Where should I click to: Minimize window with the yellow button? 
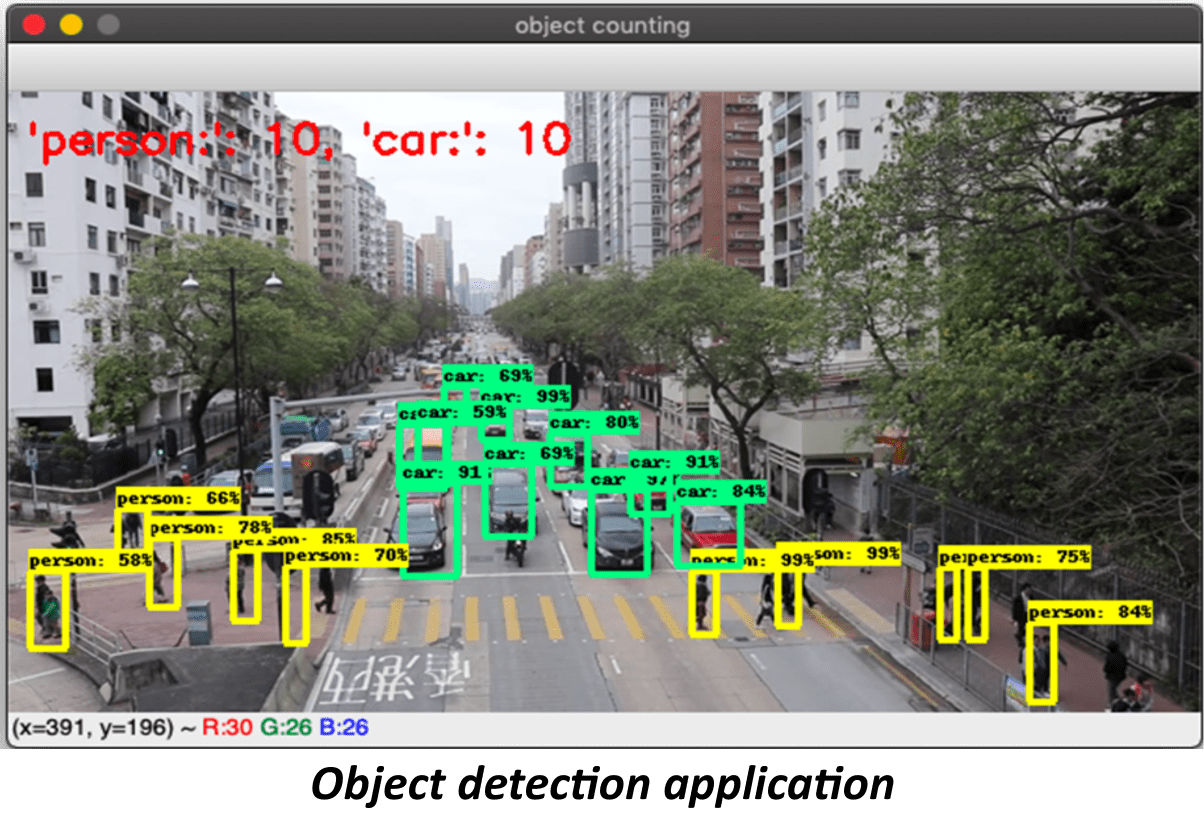[71, 25]
